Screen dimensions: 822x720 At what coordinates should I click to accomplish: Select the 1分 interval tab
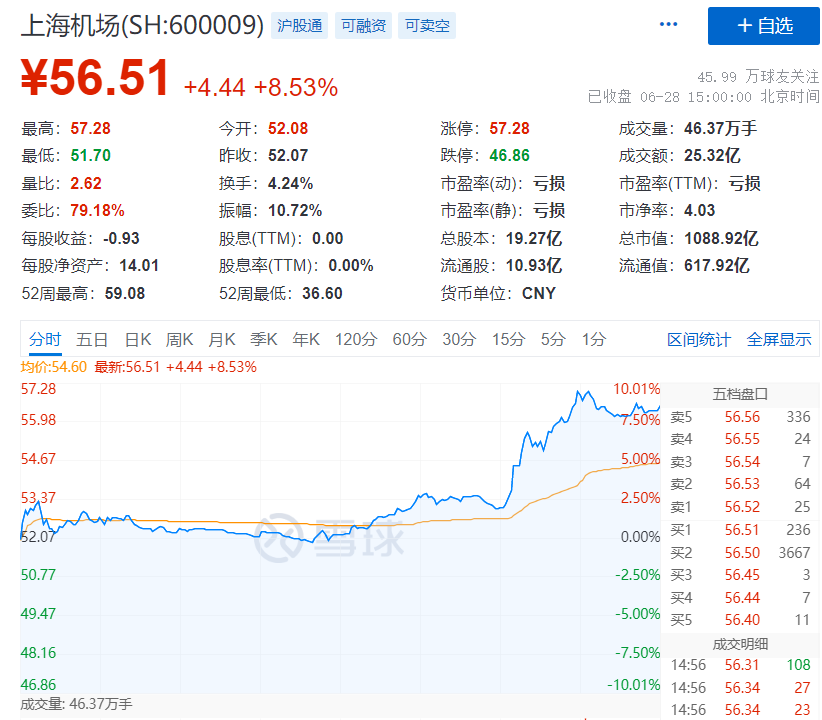tap(594, 340)
